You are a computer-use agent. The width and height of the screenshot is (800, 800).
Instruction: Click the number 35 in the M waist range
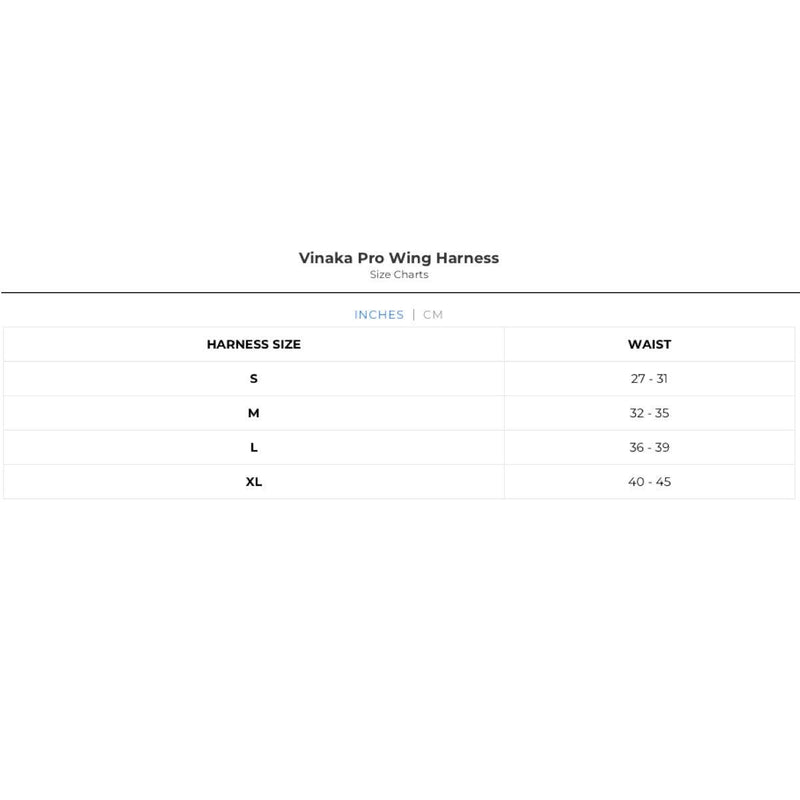click(x=662, y=413)
